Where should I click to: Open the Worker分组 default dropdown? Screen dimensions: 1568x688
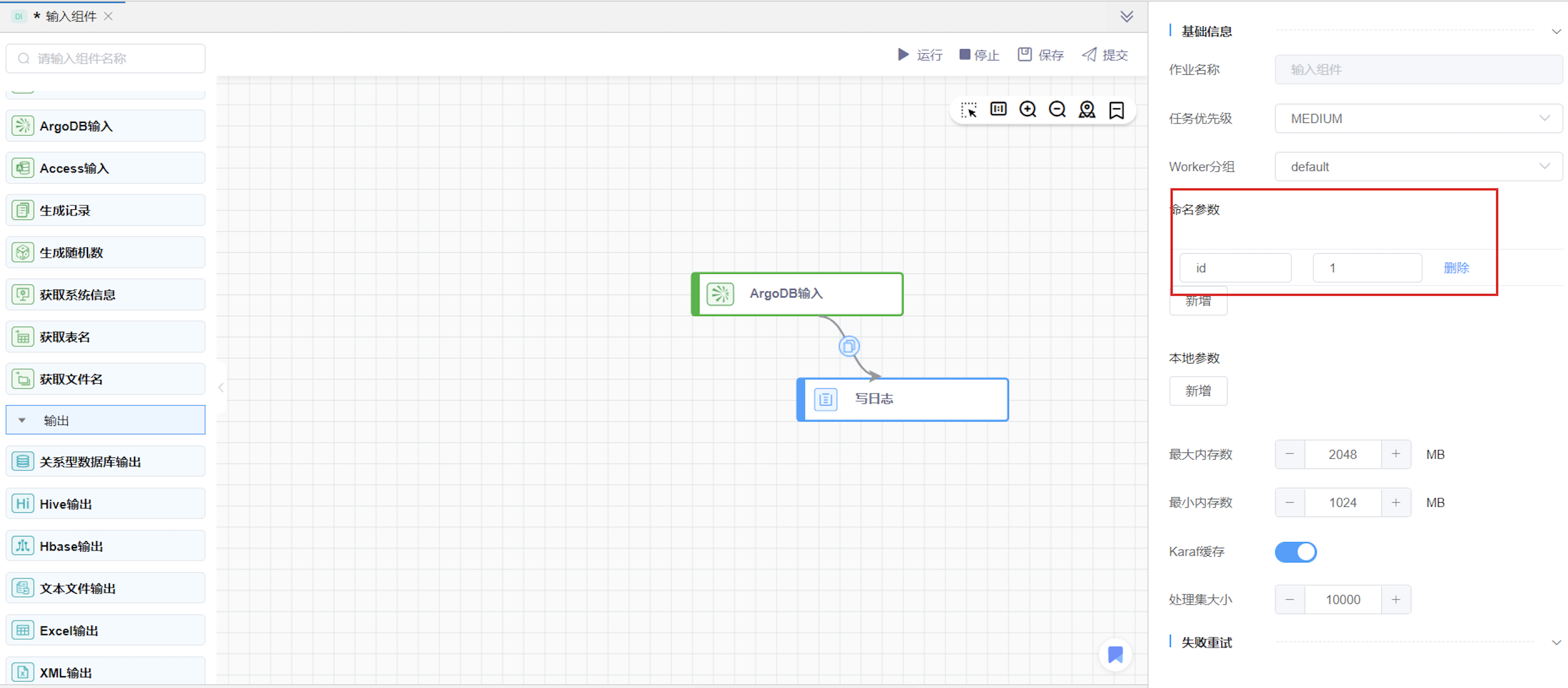(1418, 167)
